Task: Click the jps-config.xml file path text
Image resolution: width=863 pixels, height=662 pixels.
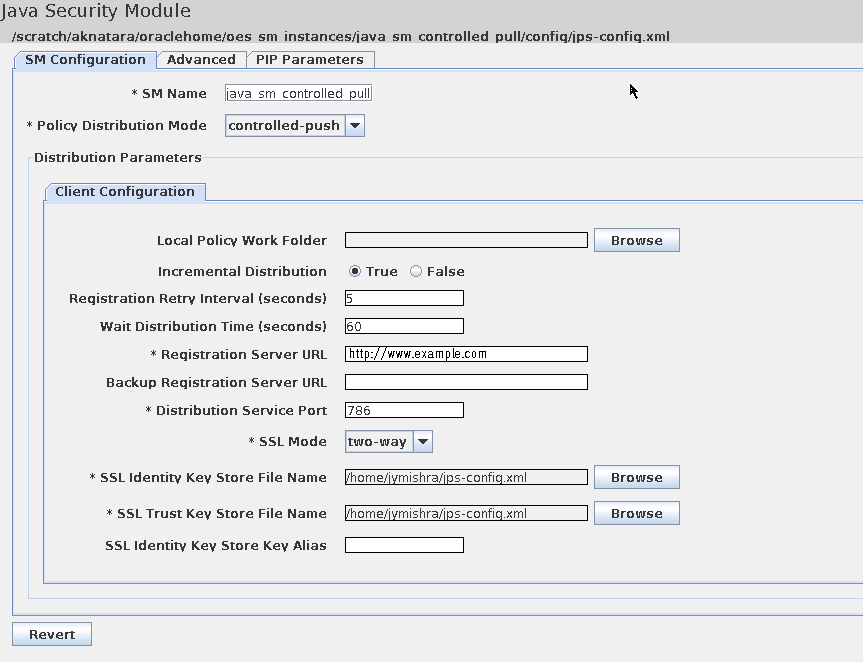Action: (x=341, y=36)
